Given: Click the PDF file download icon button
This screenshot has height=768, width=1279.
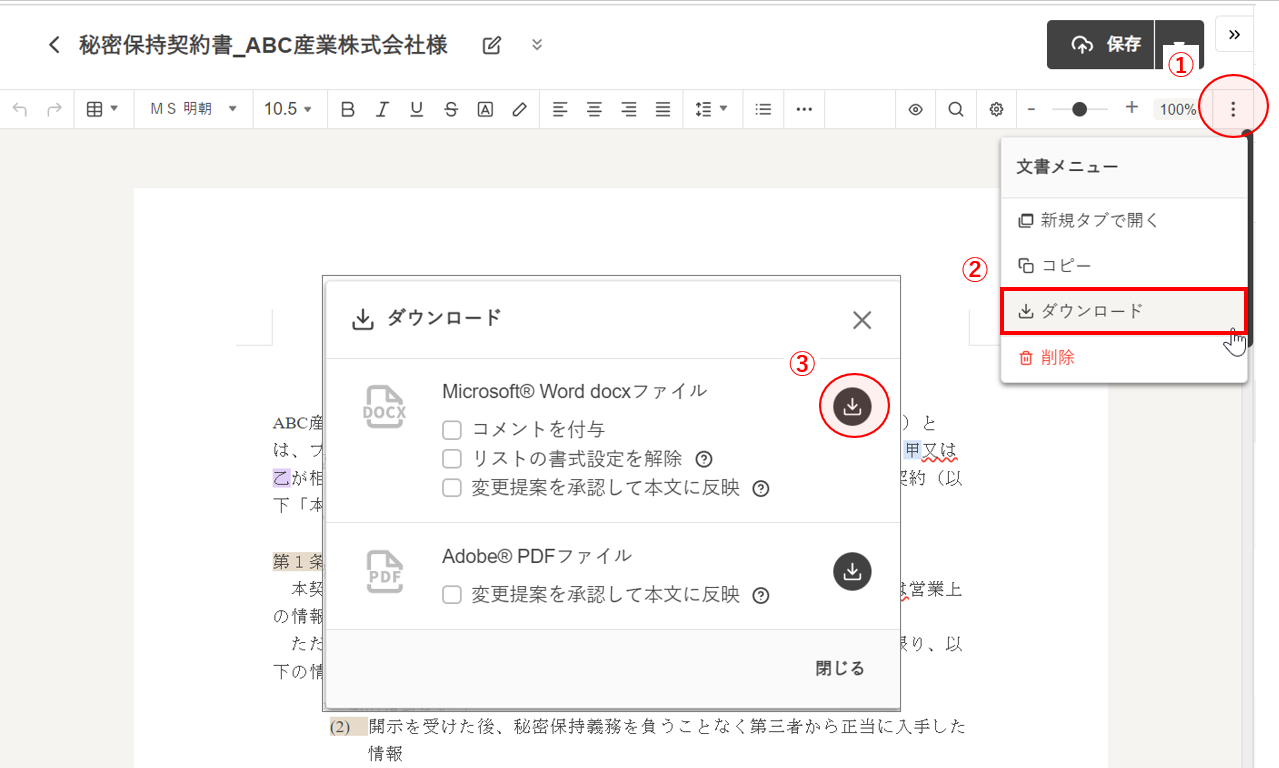Looking at the screenshot, I should point(852,571).
